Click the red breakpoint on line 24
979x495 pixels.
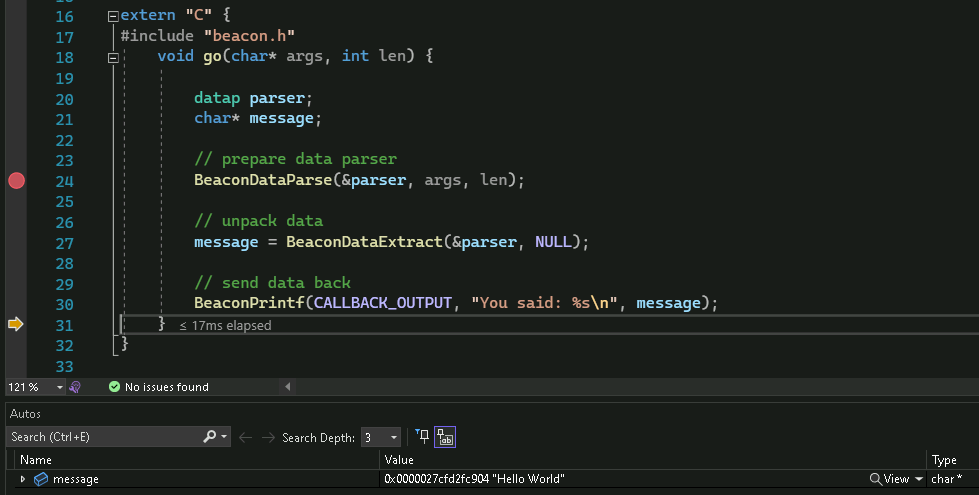(x=16, y=181)
